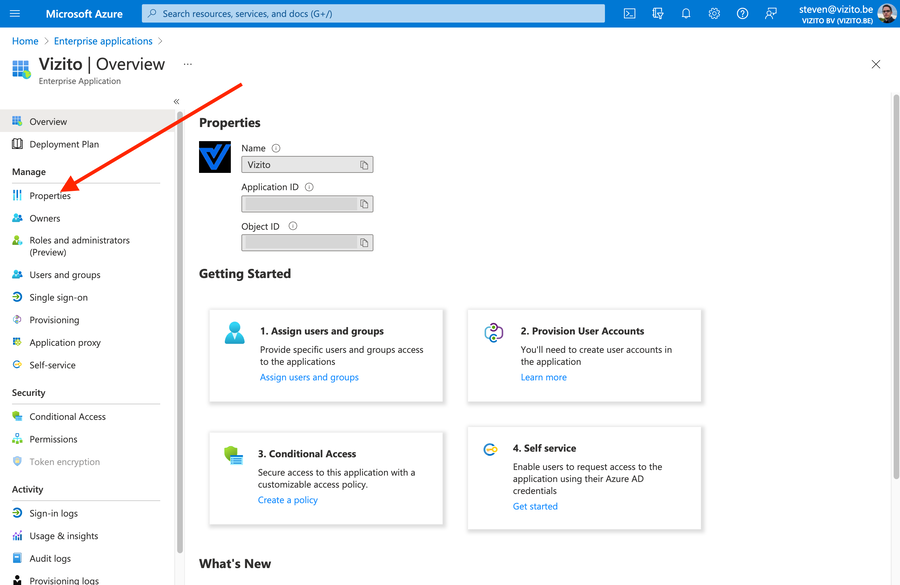Image resolution: width=900 pixels, height=585 pixels.
Task: Open the Help question mark icon
Action: pos(742,13)
